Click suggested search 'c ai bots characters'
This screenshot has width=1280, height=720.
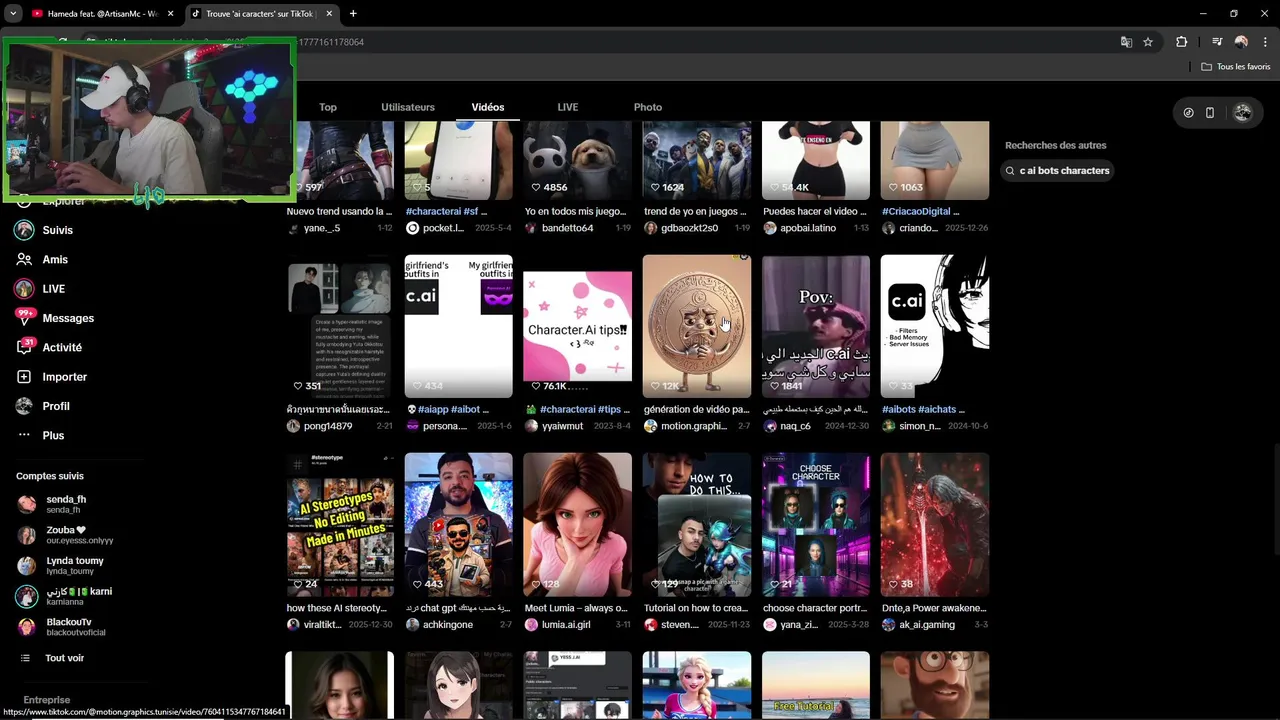click(x=1057, y=171)
